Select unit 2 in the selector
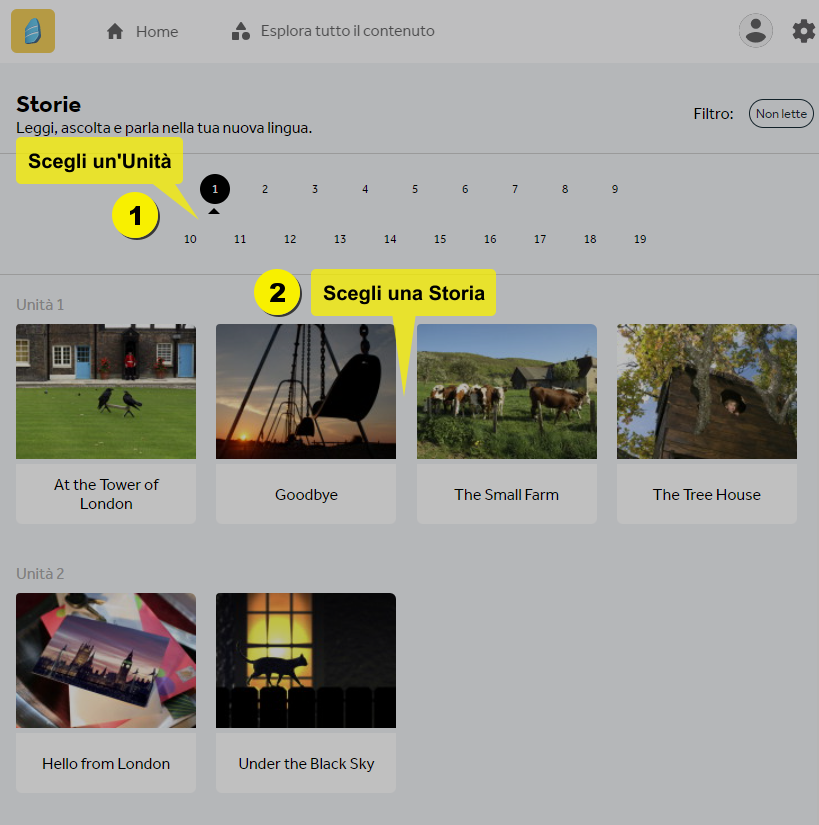 click(265, 189)
